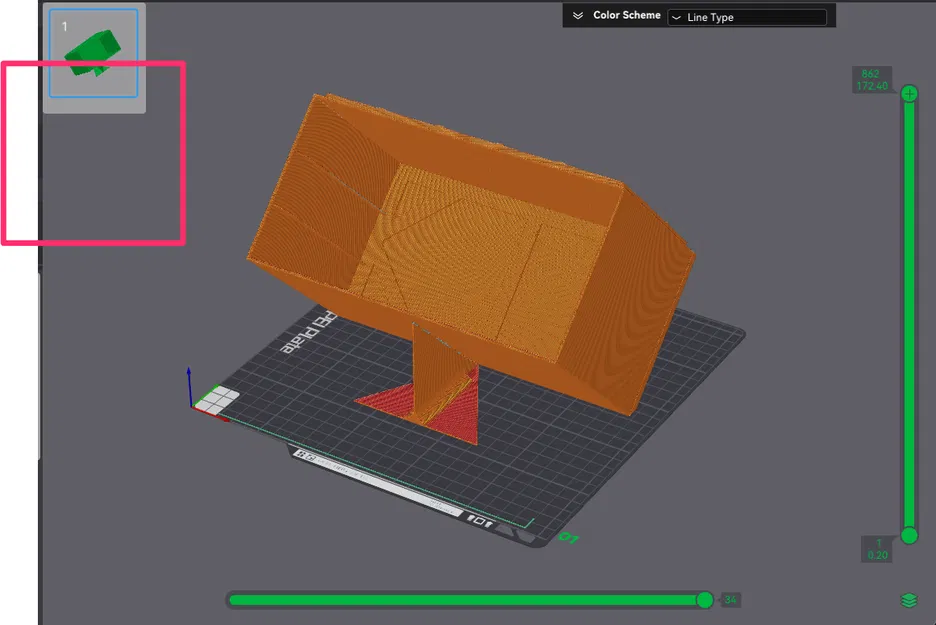
Task: Click the layer badge showing 862 / 172.40
Action: coord(870,80)
